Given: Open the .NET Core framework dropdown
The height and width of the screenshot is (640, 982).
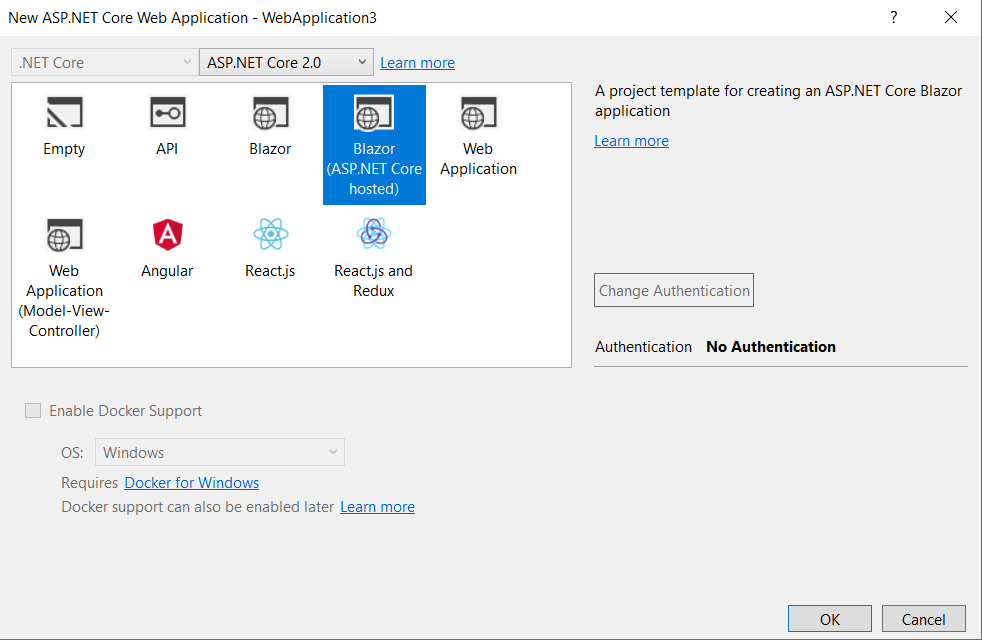Looking at the screenshot, I should click(x=103, y=62).
